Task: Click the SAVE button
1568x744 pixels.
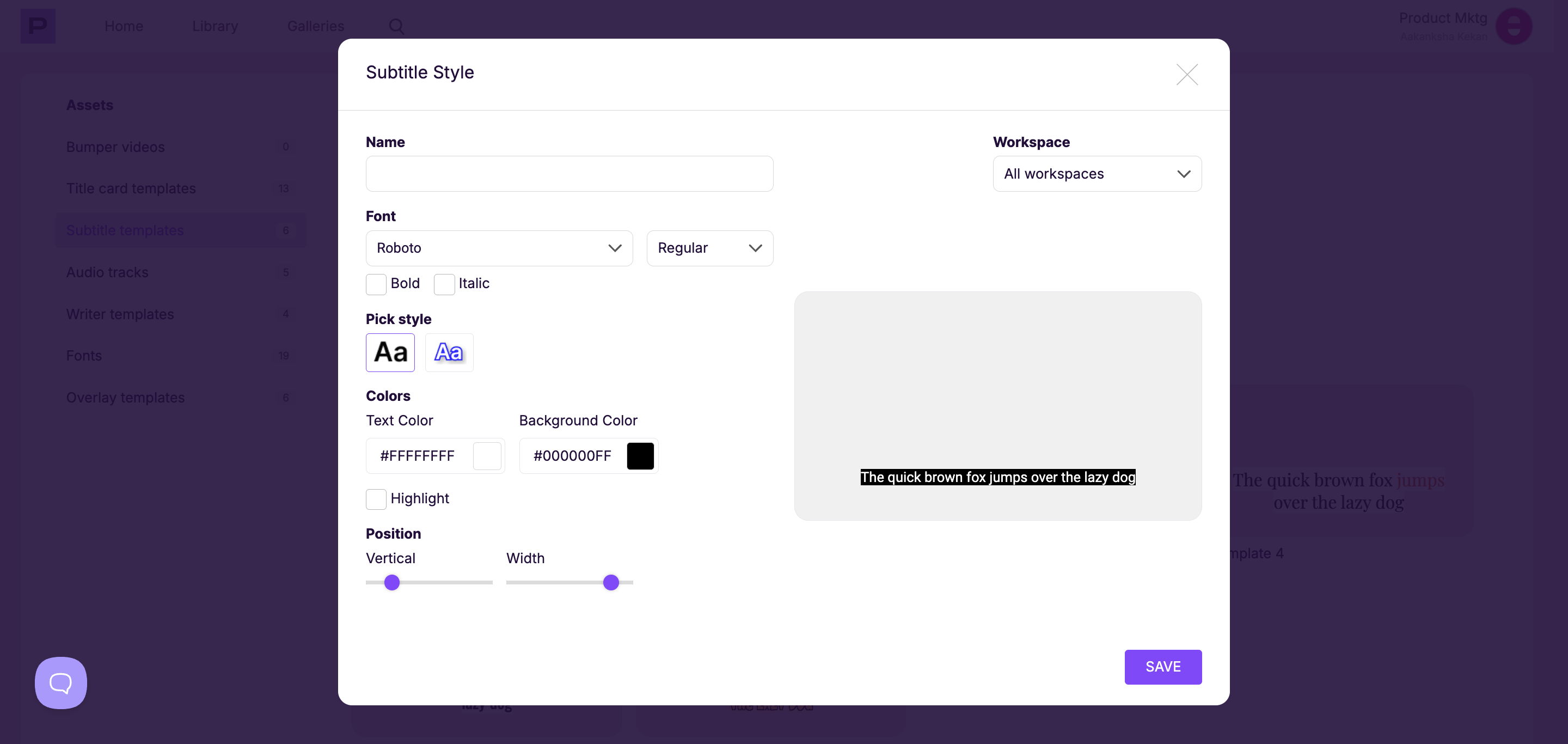Action: point(1162,667)
